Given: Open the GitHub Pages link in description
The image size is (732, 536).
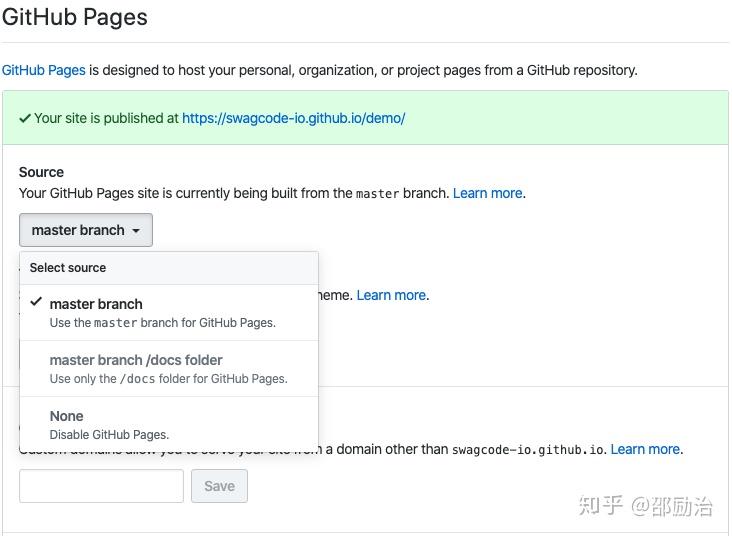Looking at the screenshot, I should pyautogui.click(x=44, y=70).
